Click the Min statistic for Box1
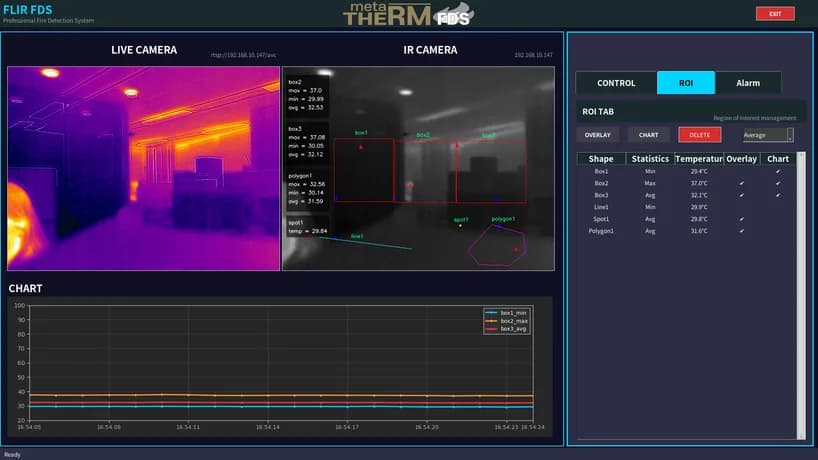This screenshot has height=460, width=818. pyautogui.click(x=650, y=171)
